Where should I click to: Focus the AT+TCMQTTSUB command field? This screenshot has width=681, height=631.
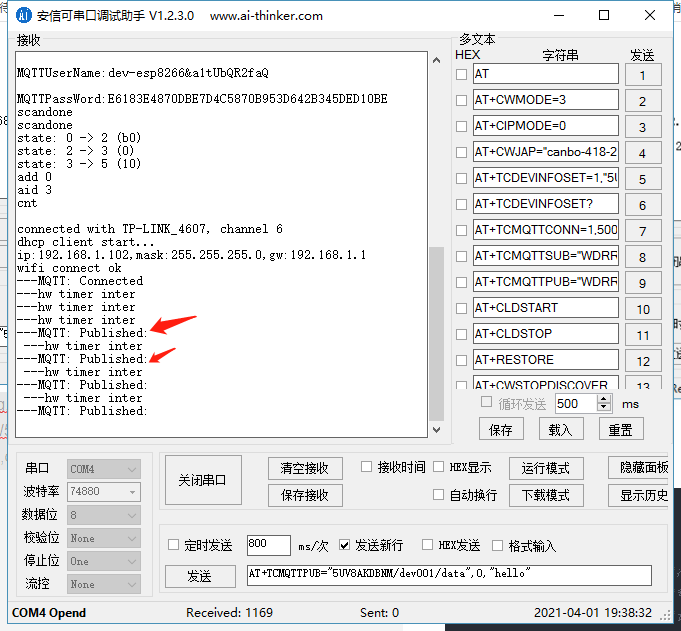click(545, 256)
